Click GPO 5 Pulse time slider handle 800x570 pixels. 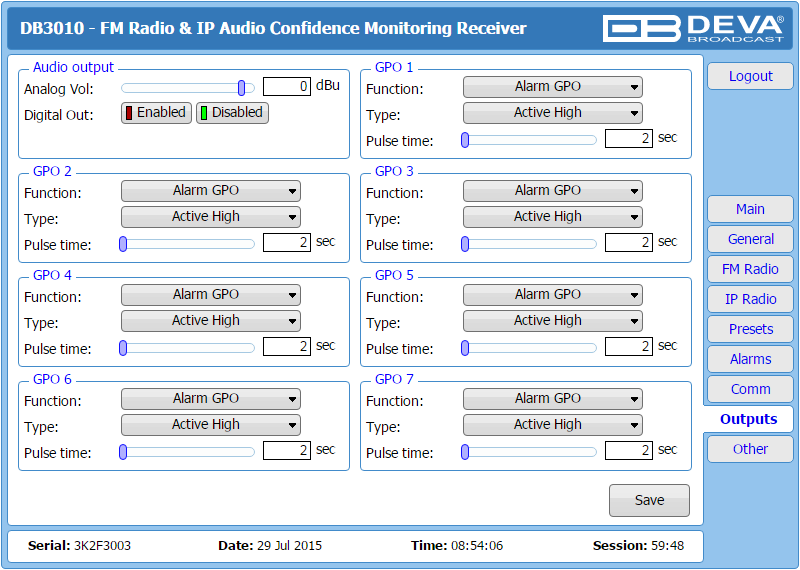pos(465,348)
